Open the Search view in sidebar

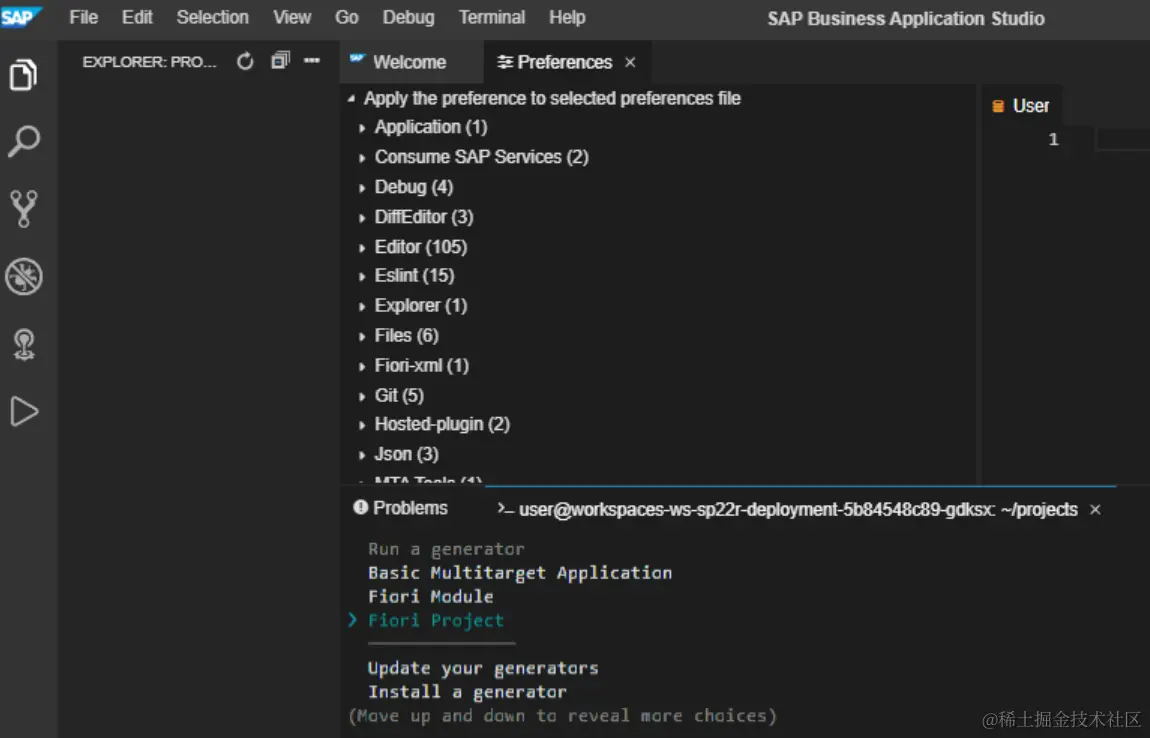(23, 141)
